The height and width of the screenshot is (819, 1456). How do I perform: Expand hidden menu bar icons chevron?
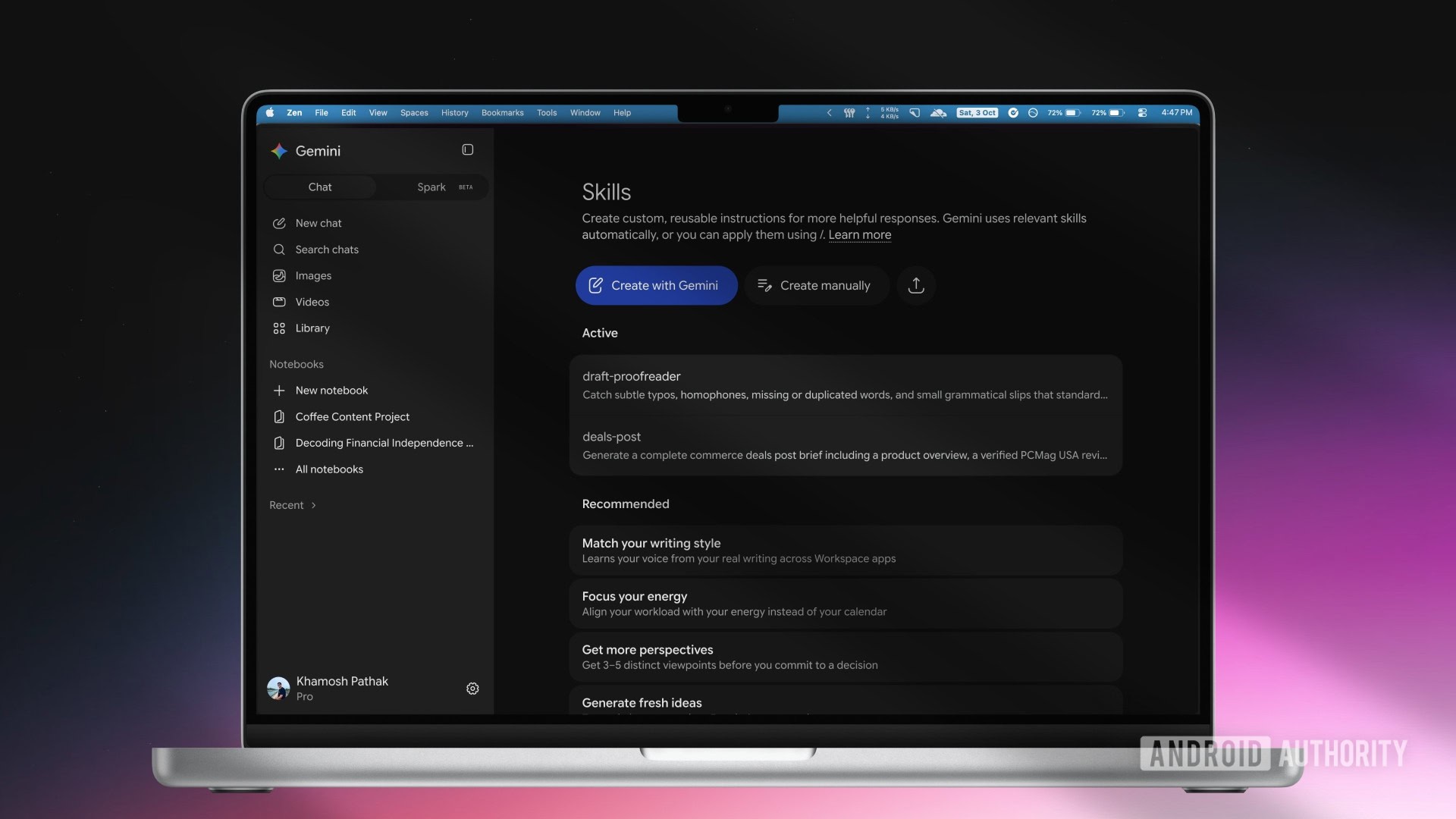(x=829, y=113)
